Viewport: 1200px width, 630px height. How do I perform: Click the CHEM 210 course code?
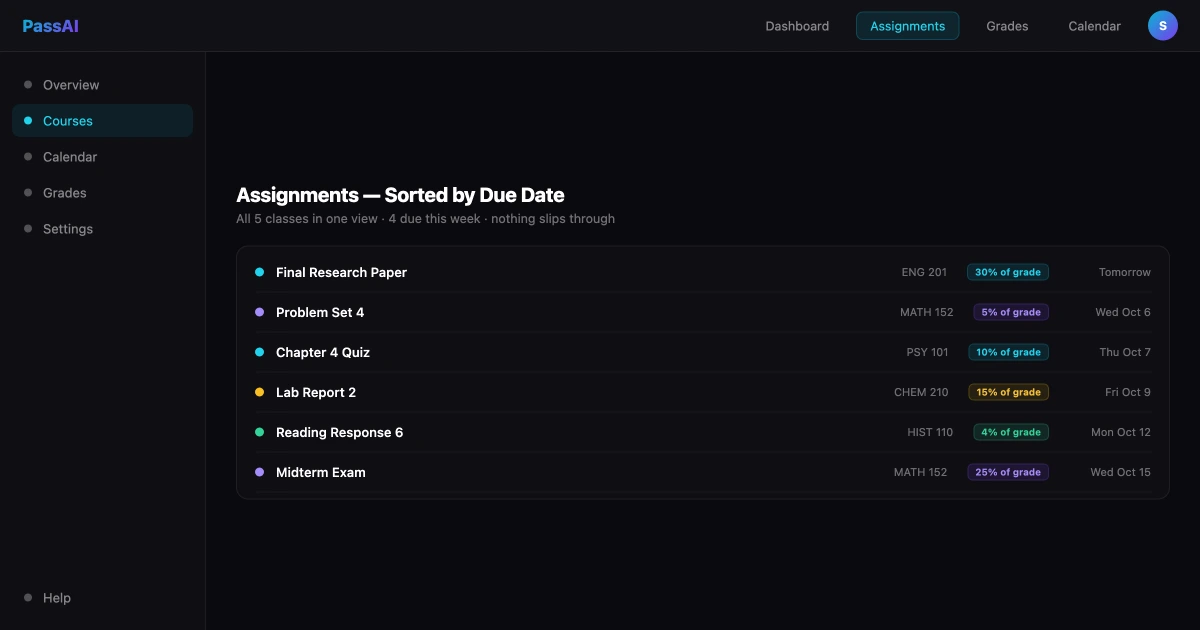click(921, 392)
